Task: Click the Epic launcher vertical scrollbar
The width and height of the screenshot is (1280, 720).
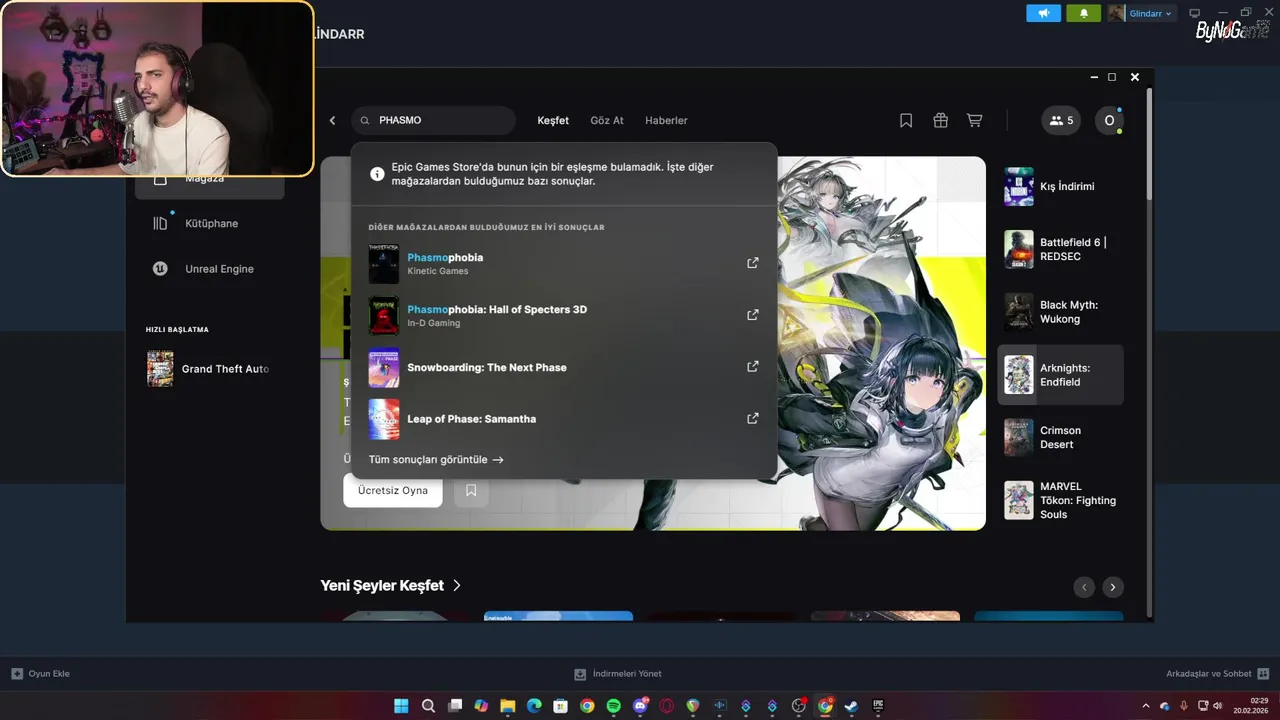Action: [x=1149, y=145]
